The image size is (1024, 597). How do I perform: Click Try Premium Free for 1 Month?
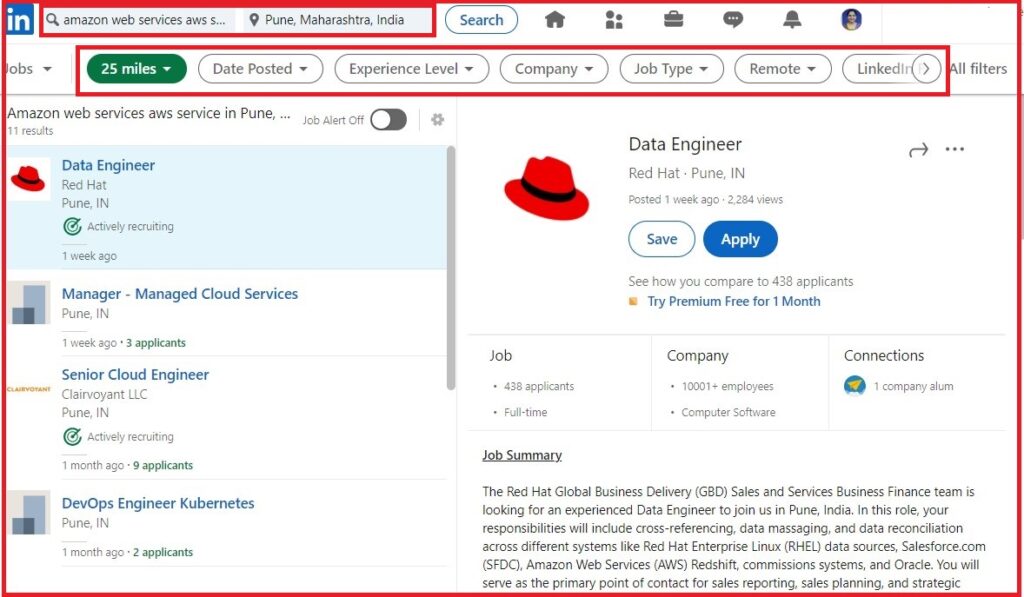[x=733, y=301]
